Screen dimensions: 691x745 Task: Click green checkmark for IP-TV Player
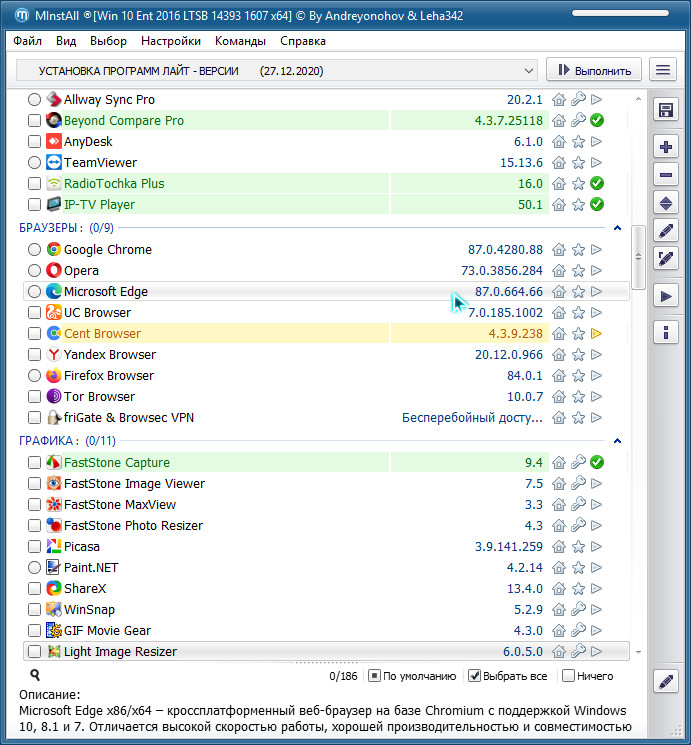tap(597, 204)
